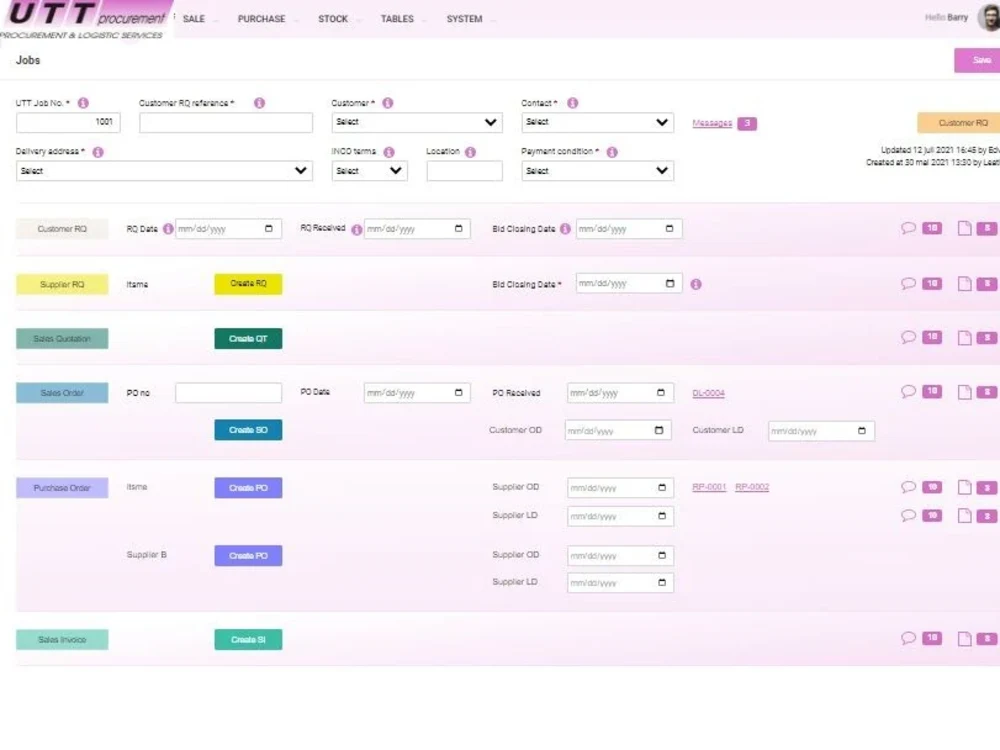Click the Create SO button
The height and width of the screenshot is (750, 1000).
tap(248, 430)
